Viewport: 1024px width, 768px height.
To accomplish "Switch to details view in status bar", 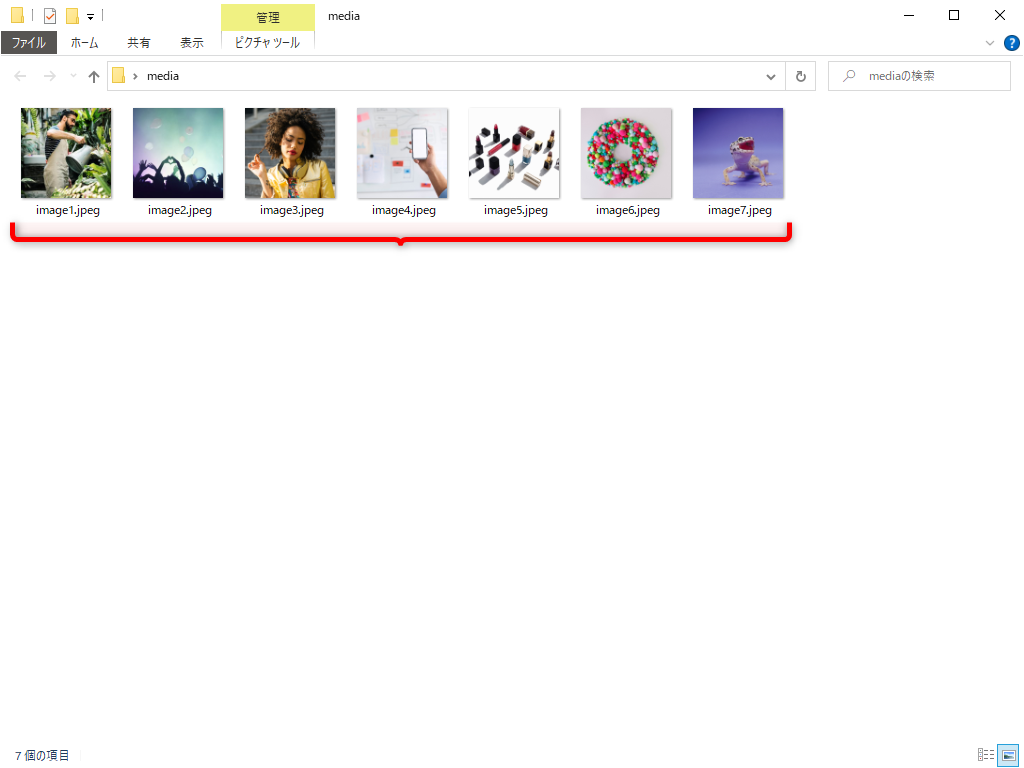I will click(985, 755).
